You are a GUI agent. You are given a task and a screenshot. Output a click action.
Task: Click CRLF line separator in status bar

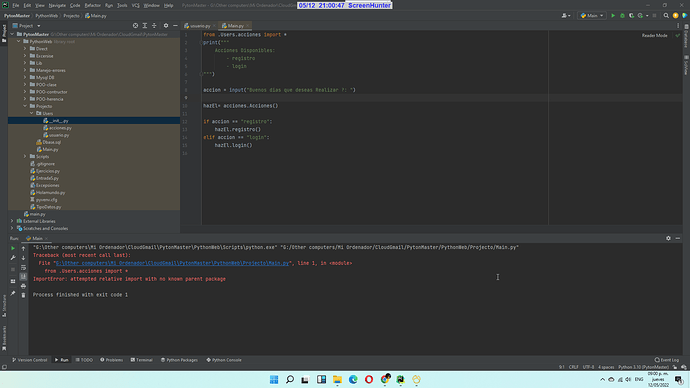point(573,367)
